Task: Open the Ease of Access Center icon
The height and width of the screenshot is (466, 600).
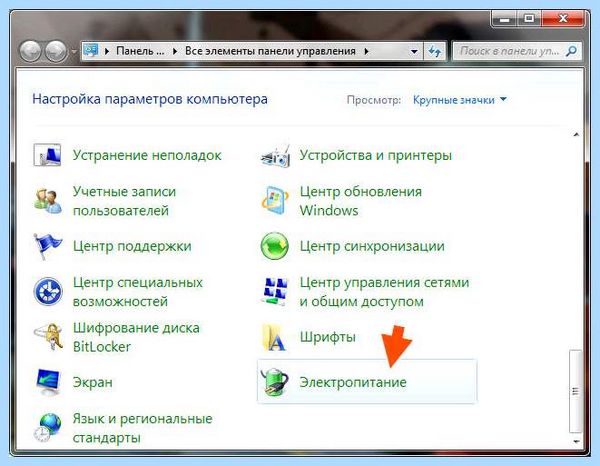Action: coord(48,292)
